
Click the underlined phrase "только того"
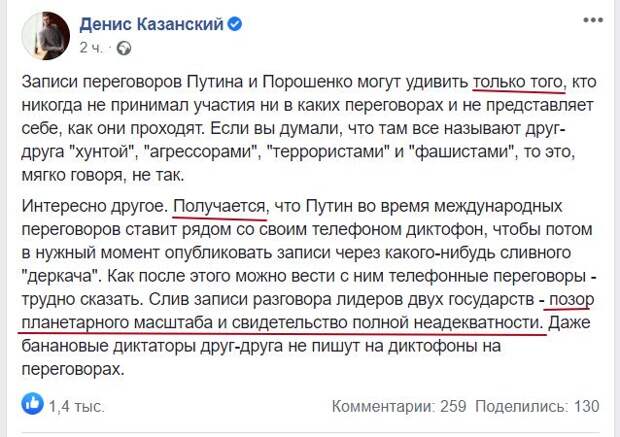tap(518, 82)
